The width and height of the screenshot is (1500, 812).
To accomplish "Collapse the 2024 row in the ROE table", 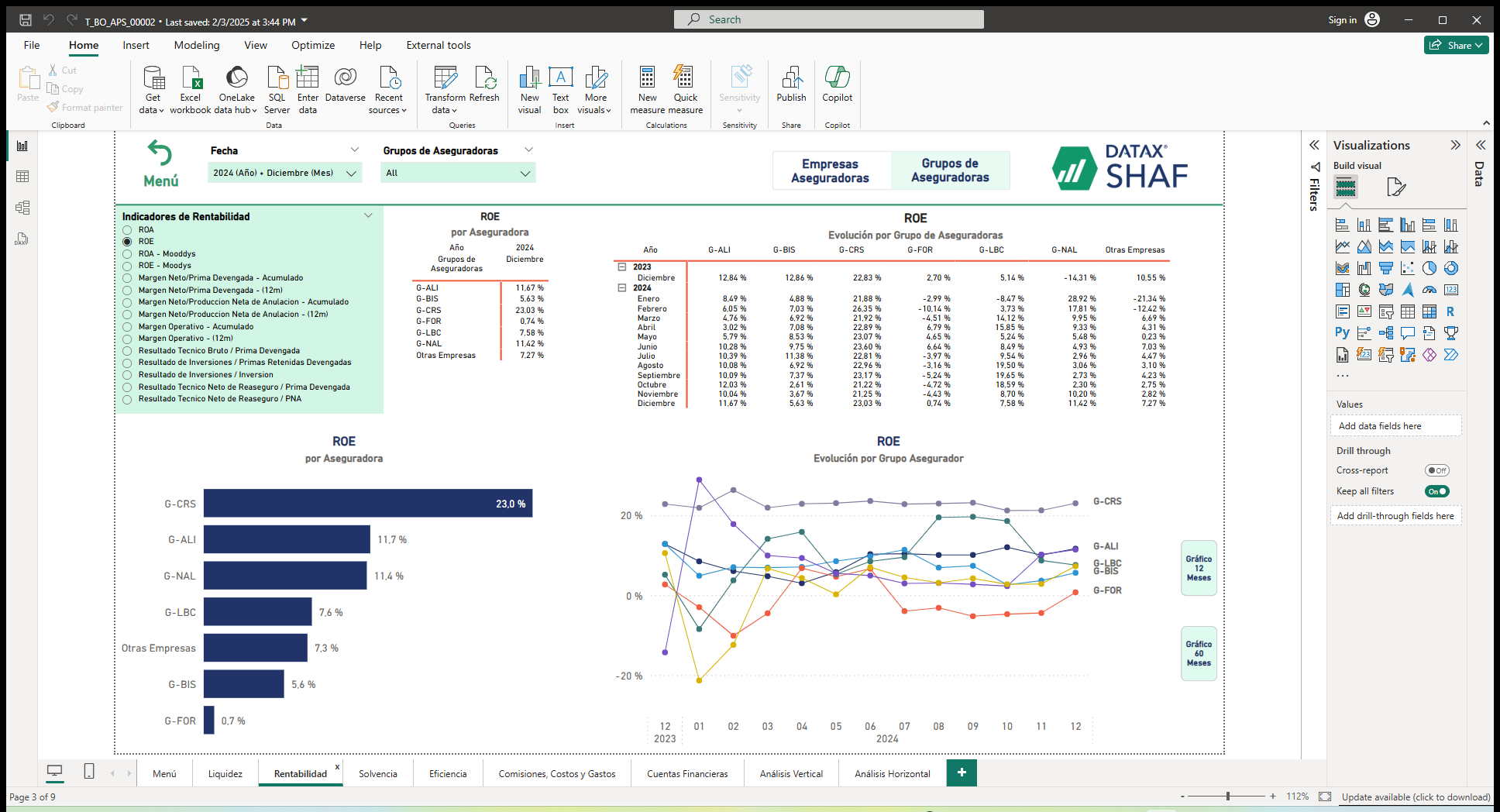I will (623, 287).
